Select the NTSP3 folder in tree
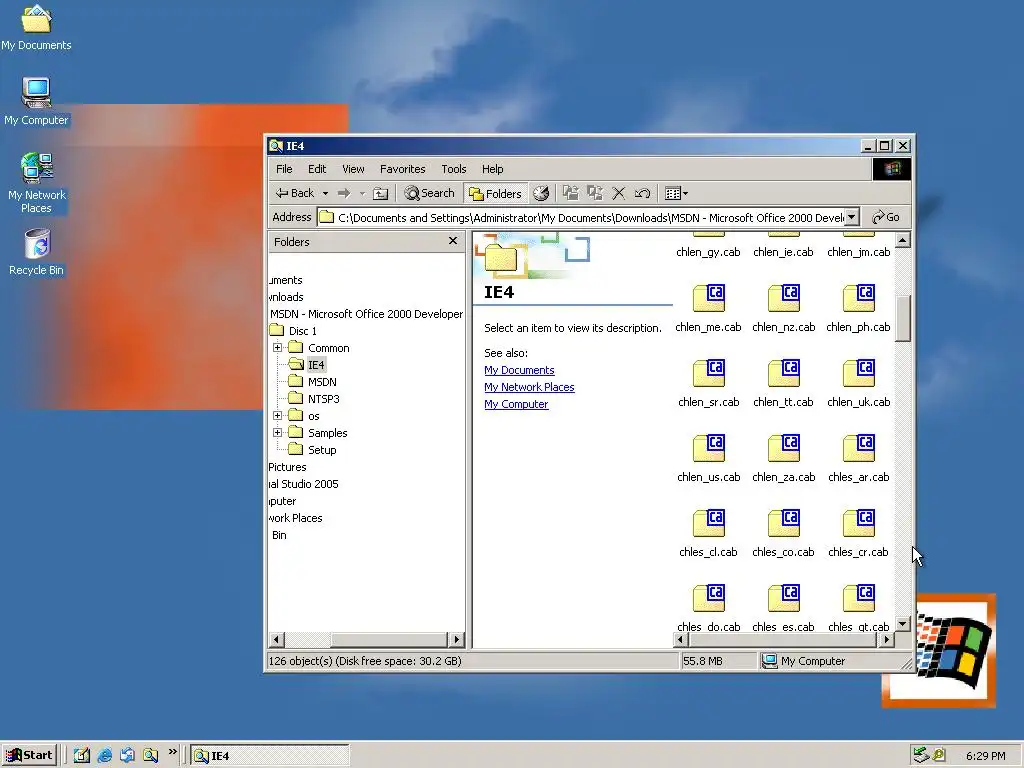Image resolution: width=1024 pixels, height=768 pixels. pyautogui.click(x=323, y=399)
